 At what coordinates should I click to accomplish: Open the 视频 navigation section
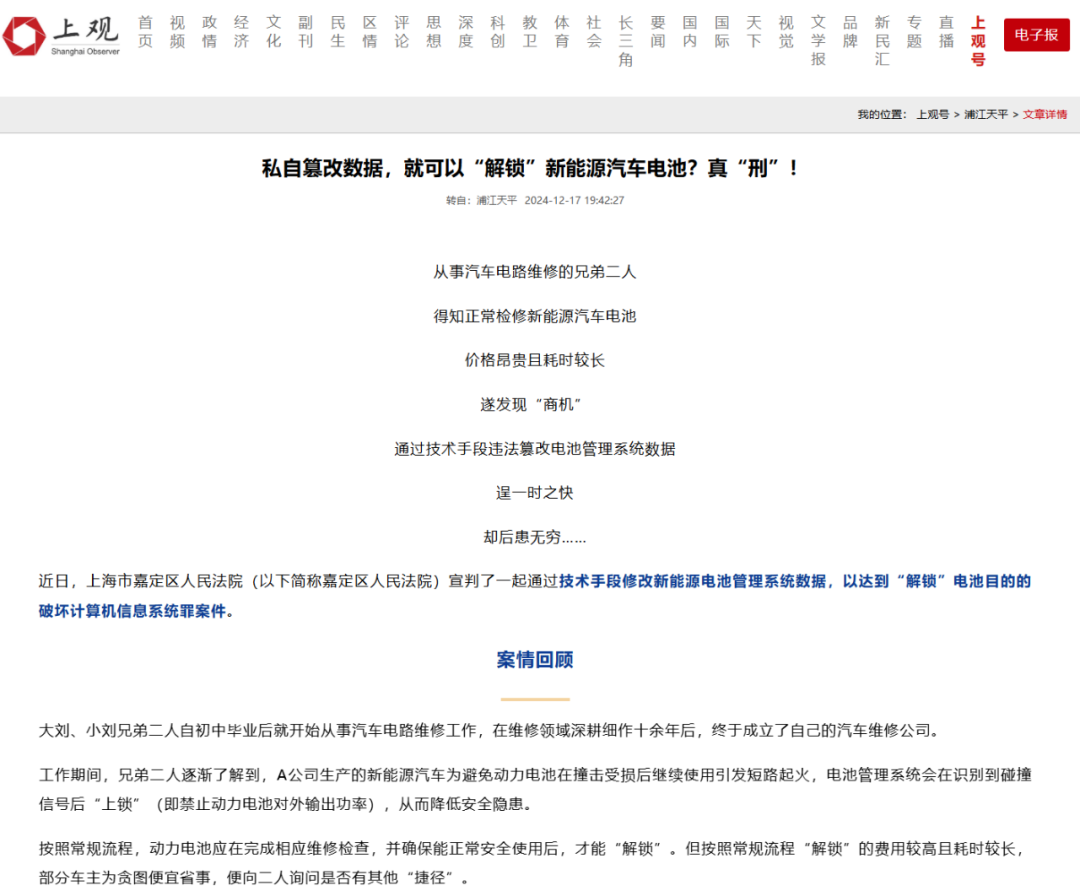[178, 32]
